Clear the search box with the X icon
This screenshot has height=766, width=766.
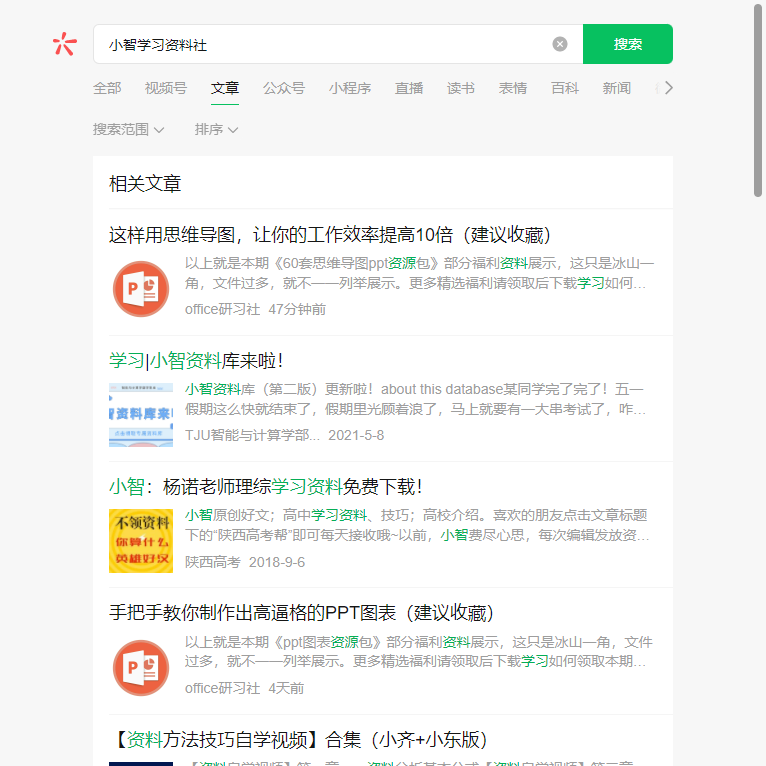pos(560,44)
